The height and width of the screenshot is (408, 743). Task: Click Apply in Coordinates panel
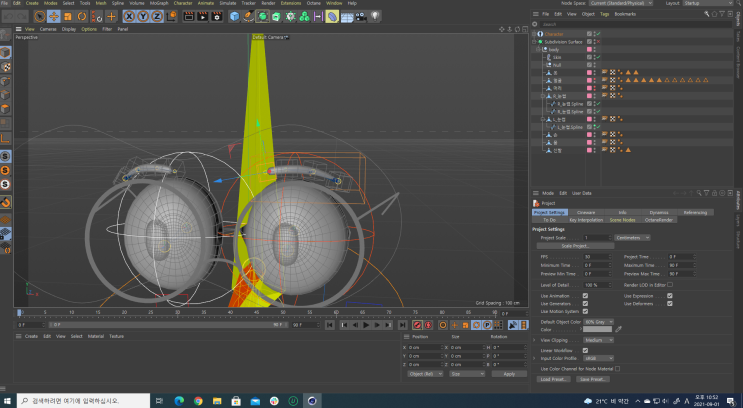(x=509, y=374)
